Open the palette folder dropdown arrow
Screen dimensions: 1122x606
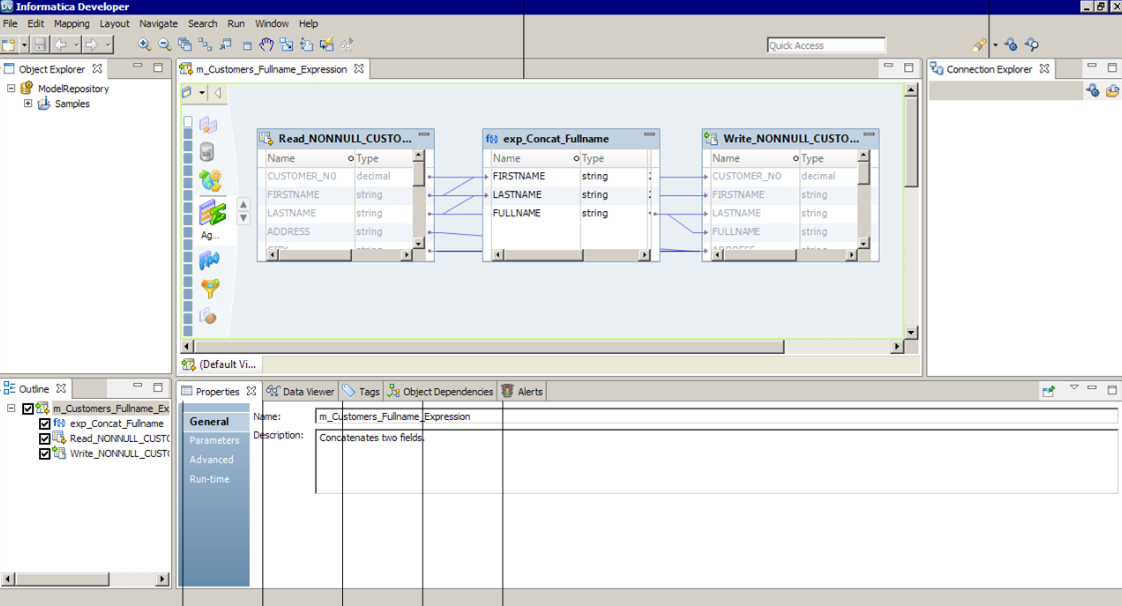click(x=202, y=92)
